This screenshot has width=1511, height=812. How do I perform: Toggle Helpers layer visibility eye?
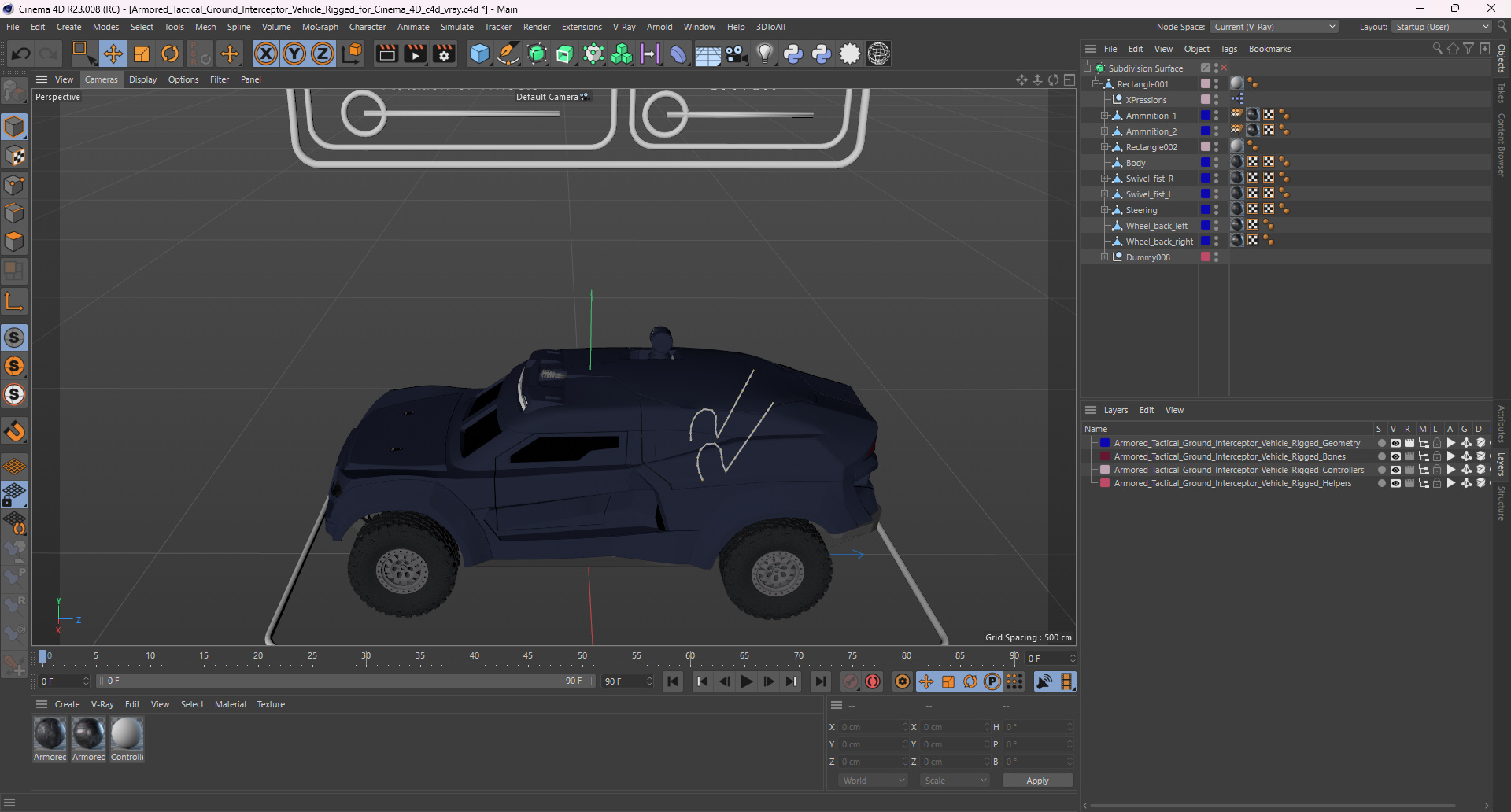(1395, 483)
